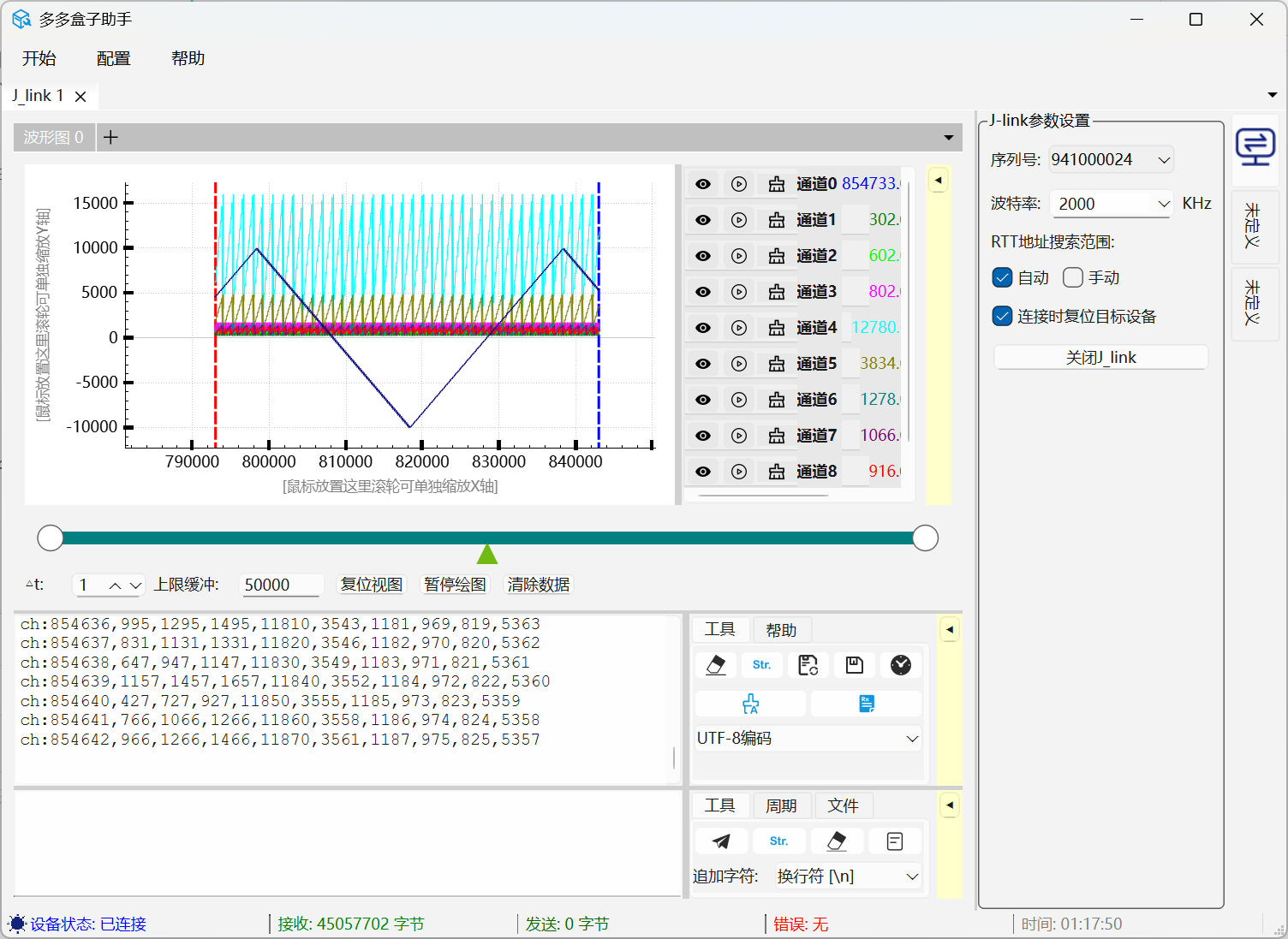Click the broom icon for 通道3

point(777,292)
